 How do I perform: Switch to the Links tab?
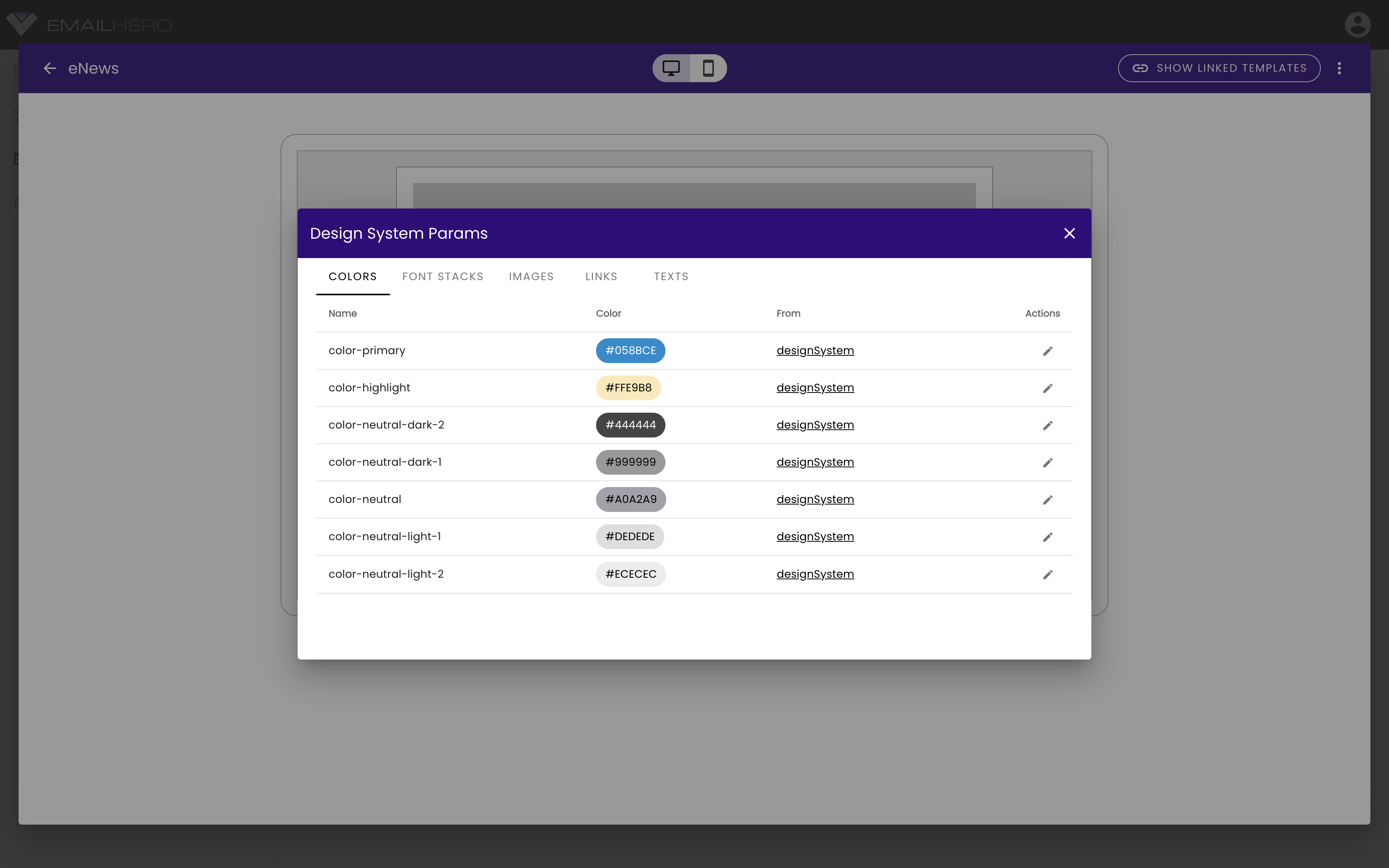601,277
